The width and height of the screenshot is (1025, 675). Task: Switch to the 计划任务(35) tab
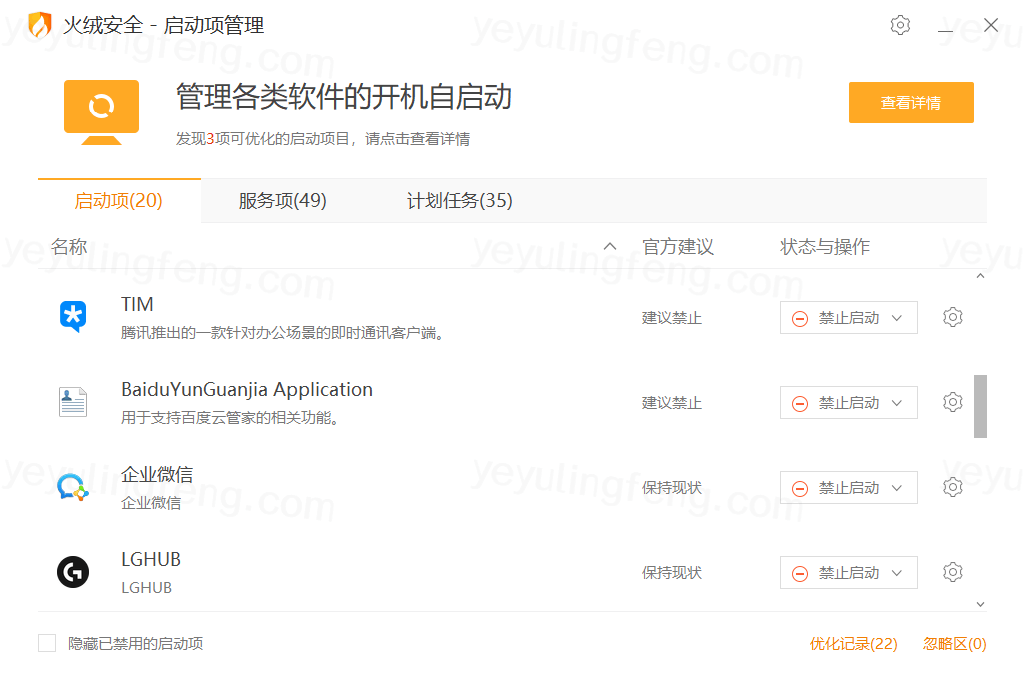click(x=460, y=201)
